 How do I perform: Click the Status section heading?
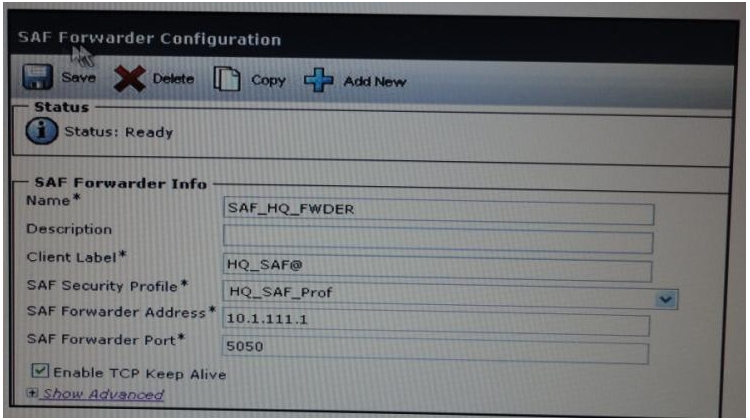click(x=62, y=107)
